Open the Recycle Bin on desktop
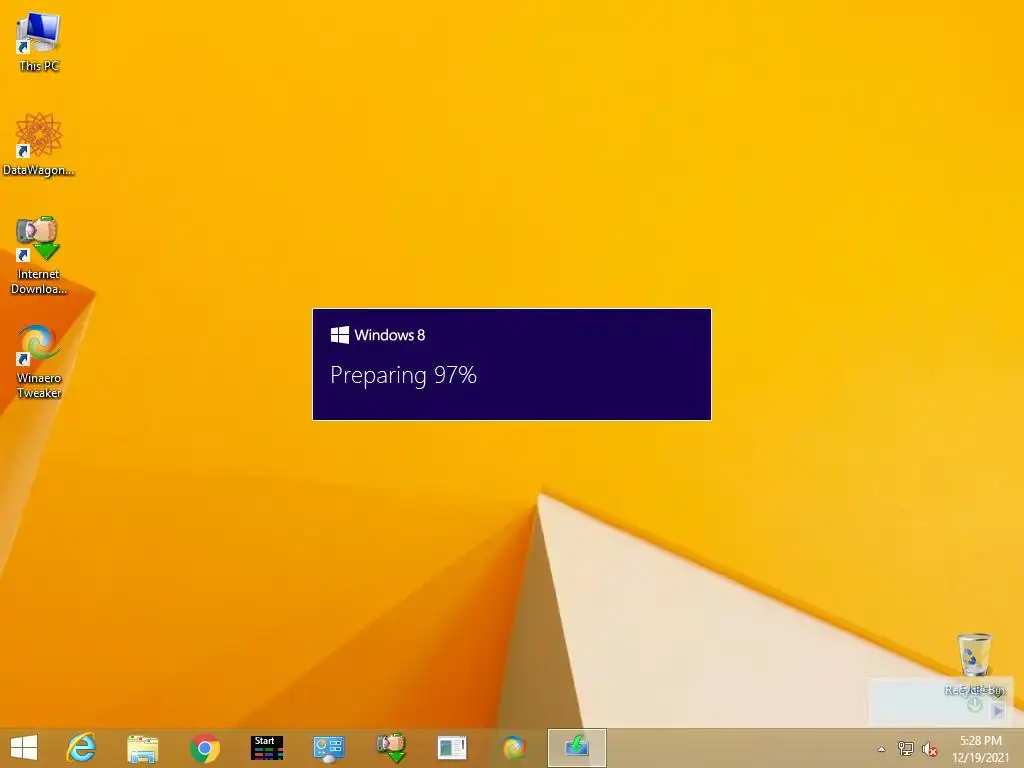Viewport: 1024px width, 768px height. 974,664
